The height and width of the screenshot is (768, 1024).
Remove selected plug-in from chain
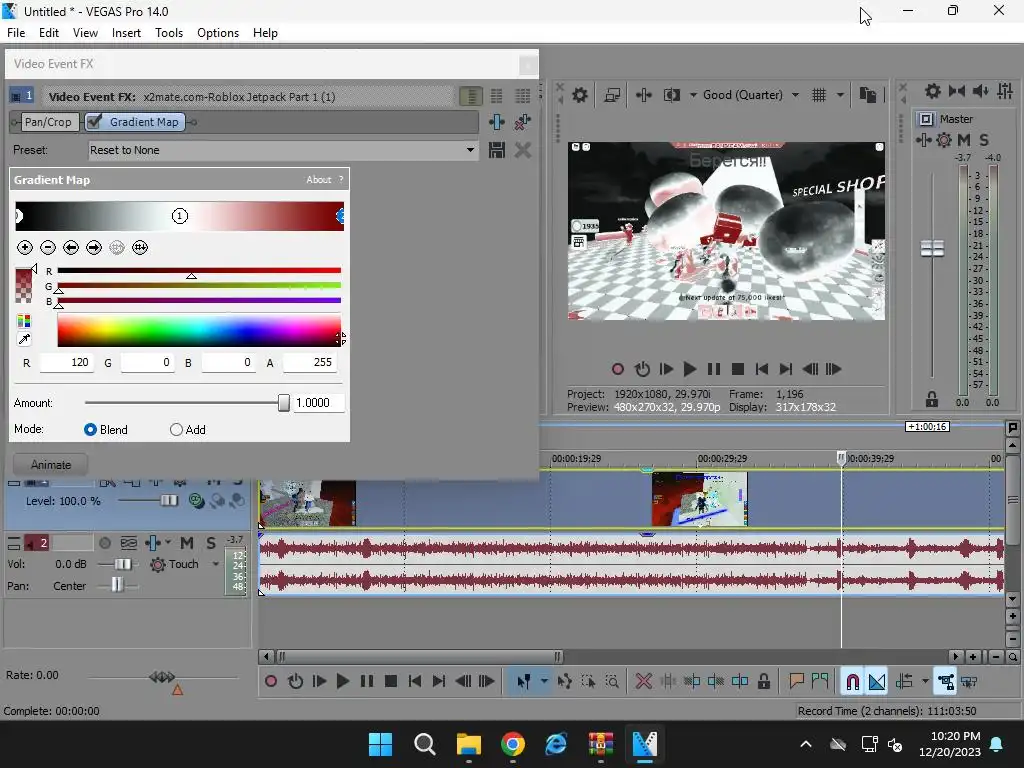pyautogui.click(x=522, y=122)
